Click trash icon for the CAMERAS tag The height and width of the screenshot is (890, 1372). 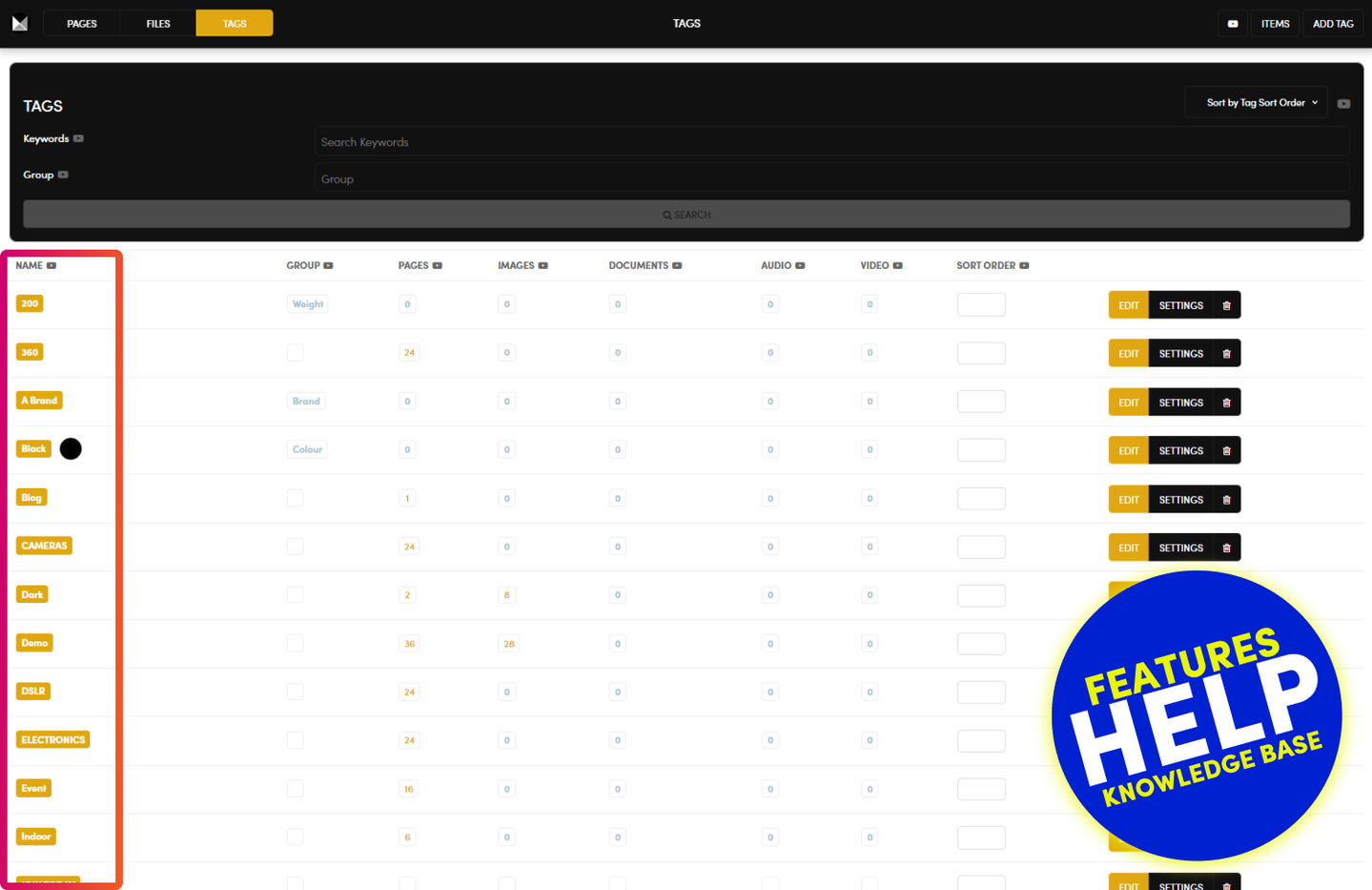(x=1226, y=548)
